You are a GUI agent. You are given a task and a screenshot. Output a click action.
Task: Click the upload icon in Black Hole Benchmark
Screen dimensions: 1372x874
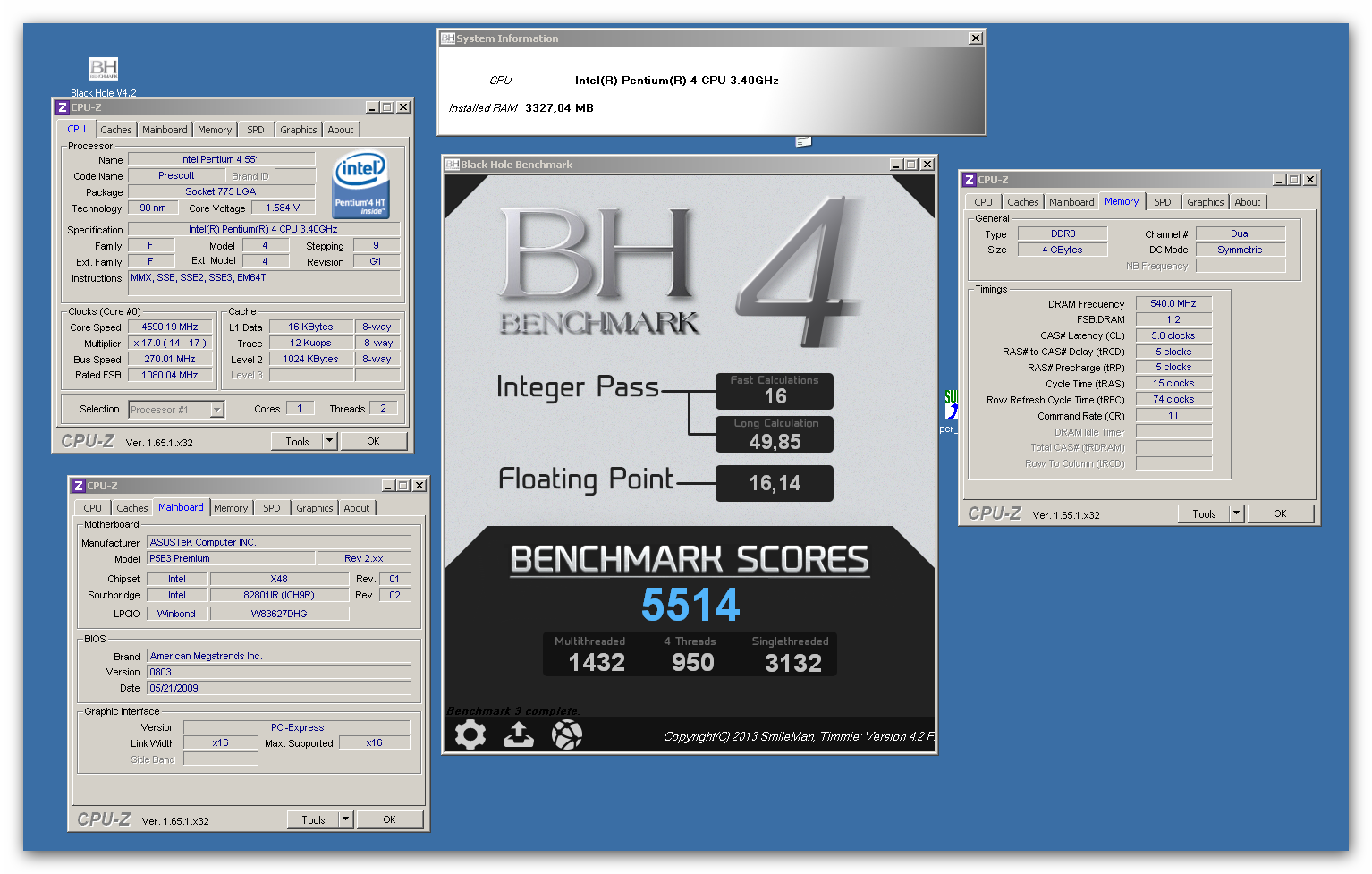[519, 734]
